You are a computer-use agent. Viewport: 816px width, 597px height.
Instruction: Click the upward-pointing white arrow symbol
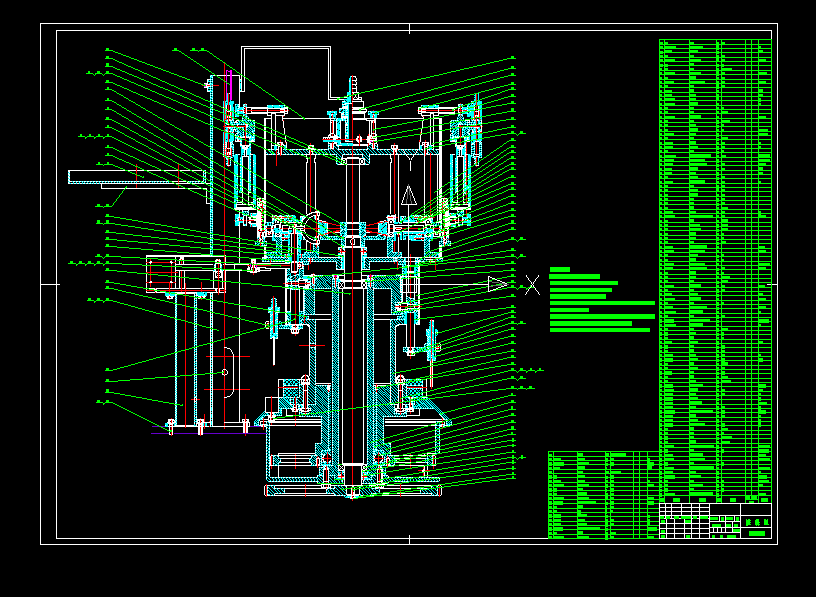point(408,197)
